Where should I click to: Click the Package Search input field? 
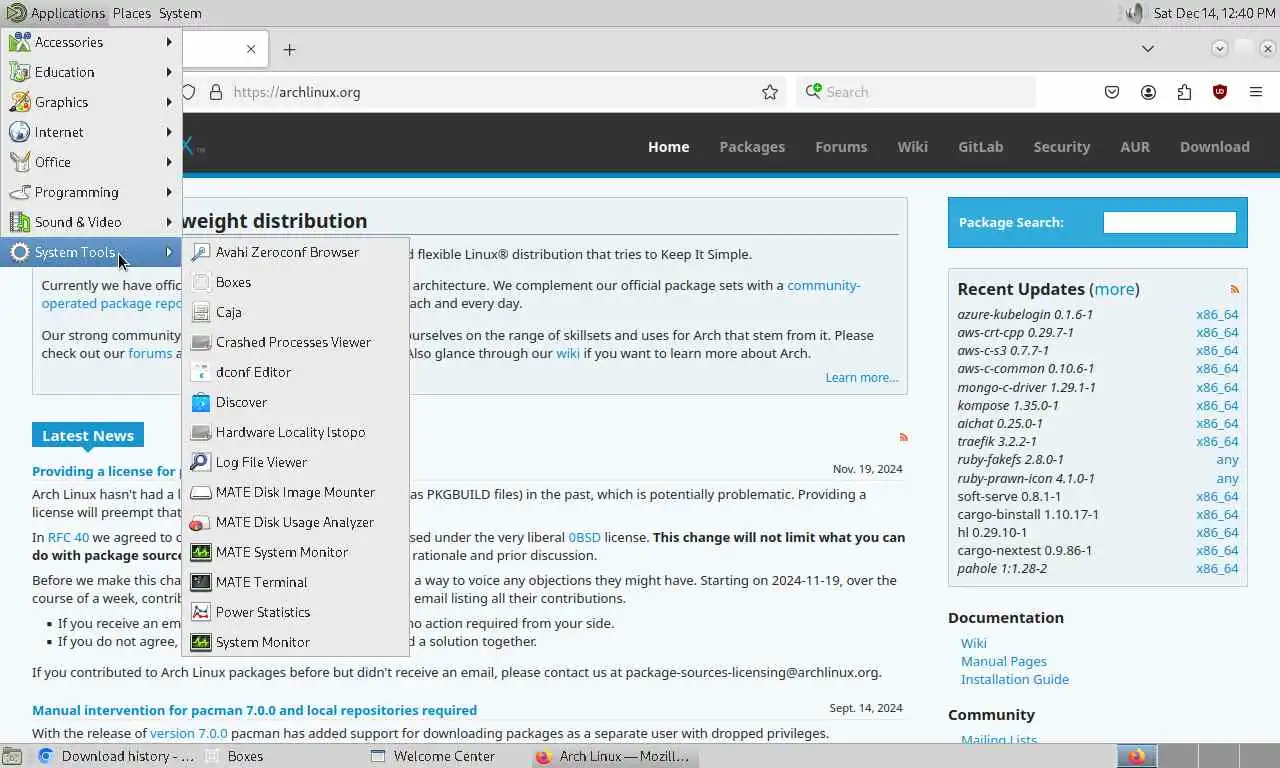(x=1169, y=222)
